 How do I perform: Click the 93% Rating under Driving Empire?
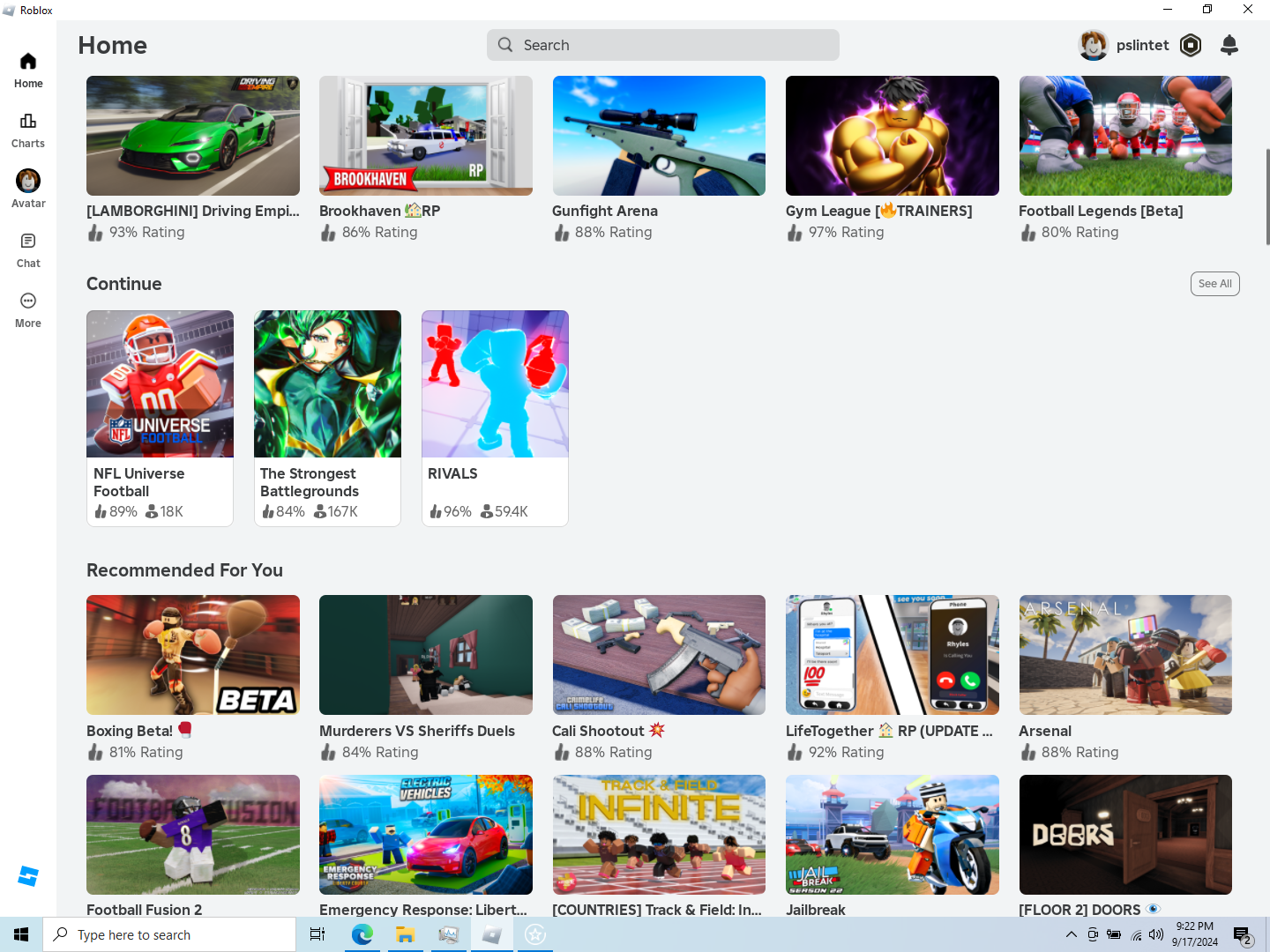point(147,232)
